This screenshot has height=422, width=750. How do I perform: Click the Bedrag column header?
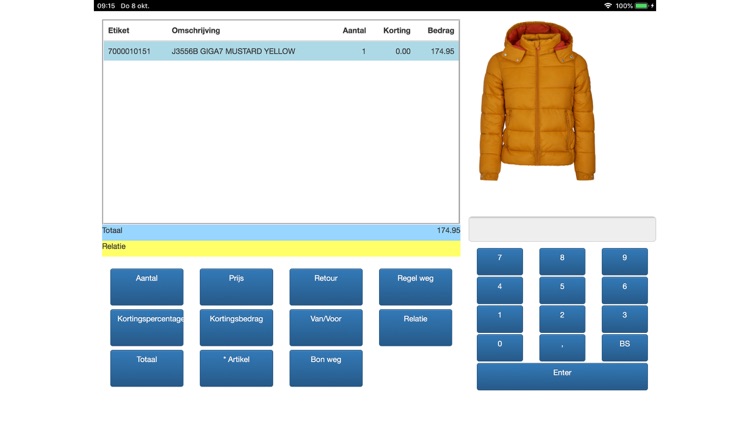click(x=441, y=31)
